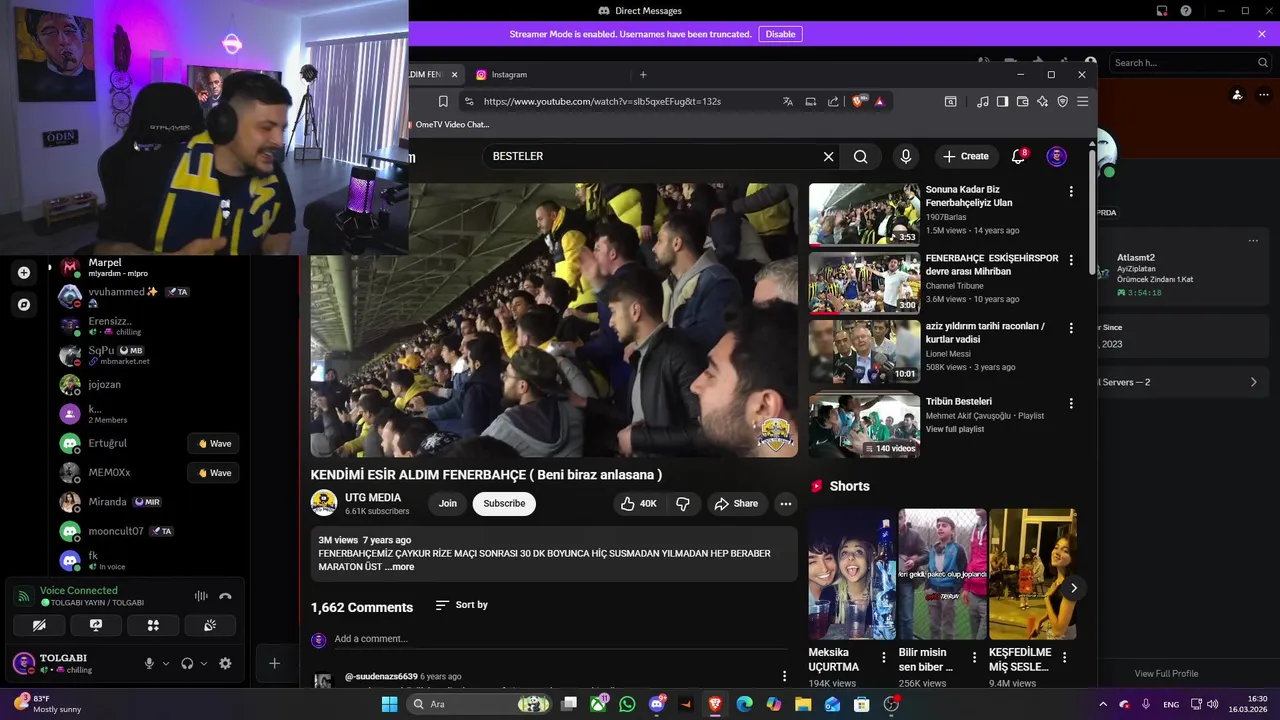
Task: Open microphone input options arrow in Discord
Action: 166,663
